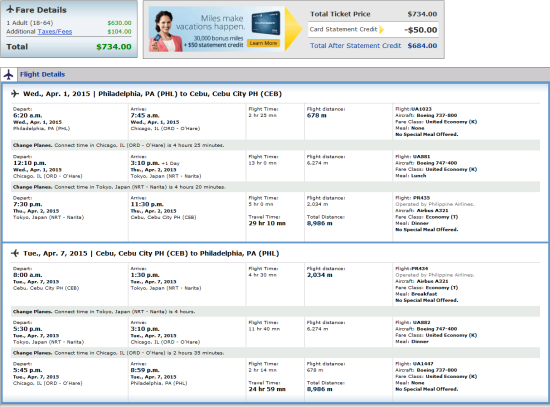This screenshot has width=550, height=407.
Task: Select the $104.00 taxes amount
Action: click(119, 32)
